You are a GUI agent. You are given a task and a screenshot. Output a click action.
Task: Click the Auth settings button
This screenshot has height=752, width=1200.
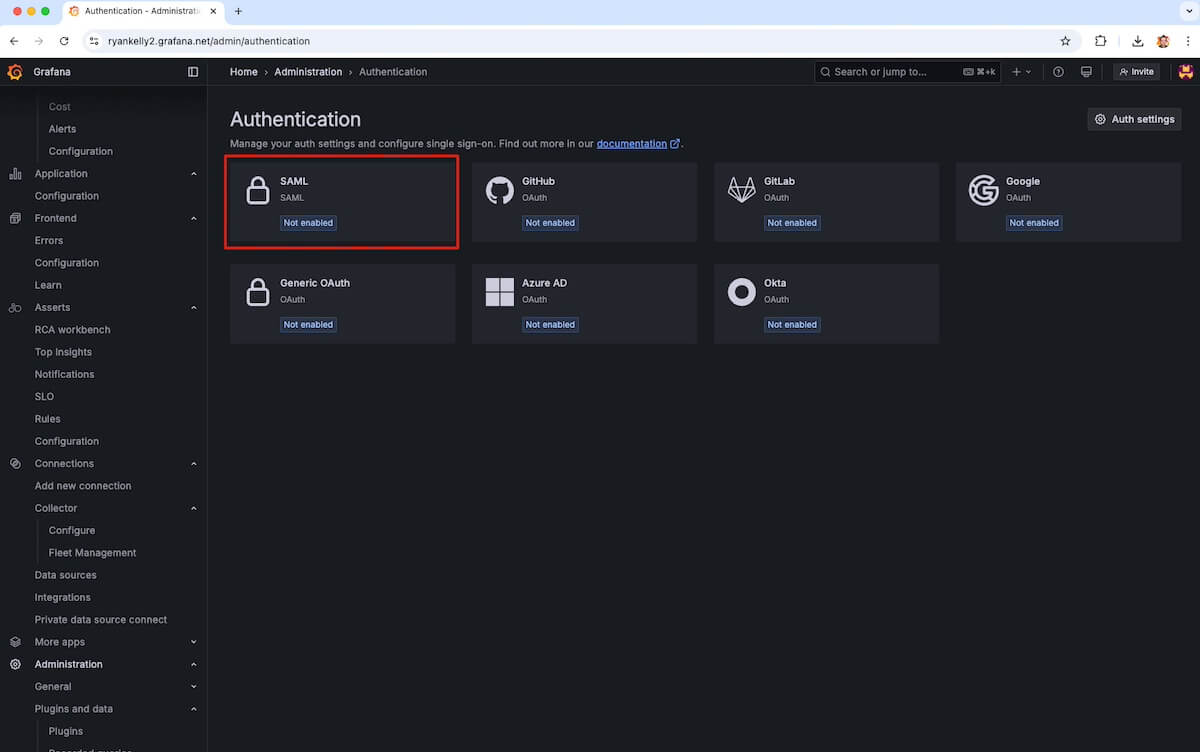(1134, 119)
